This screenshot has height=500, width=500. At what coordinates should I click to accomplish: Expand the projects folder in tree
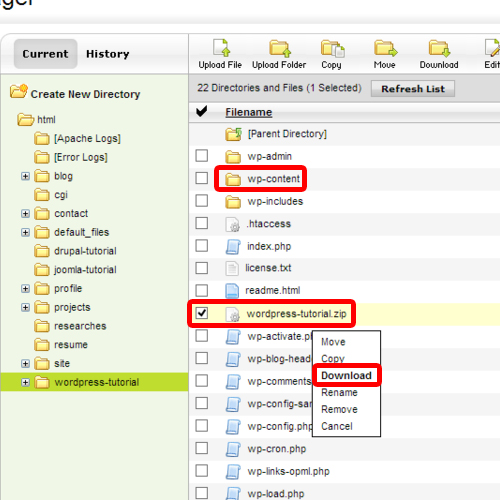pos(25,307)
